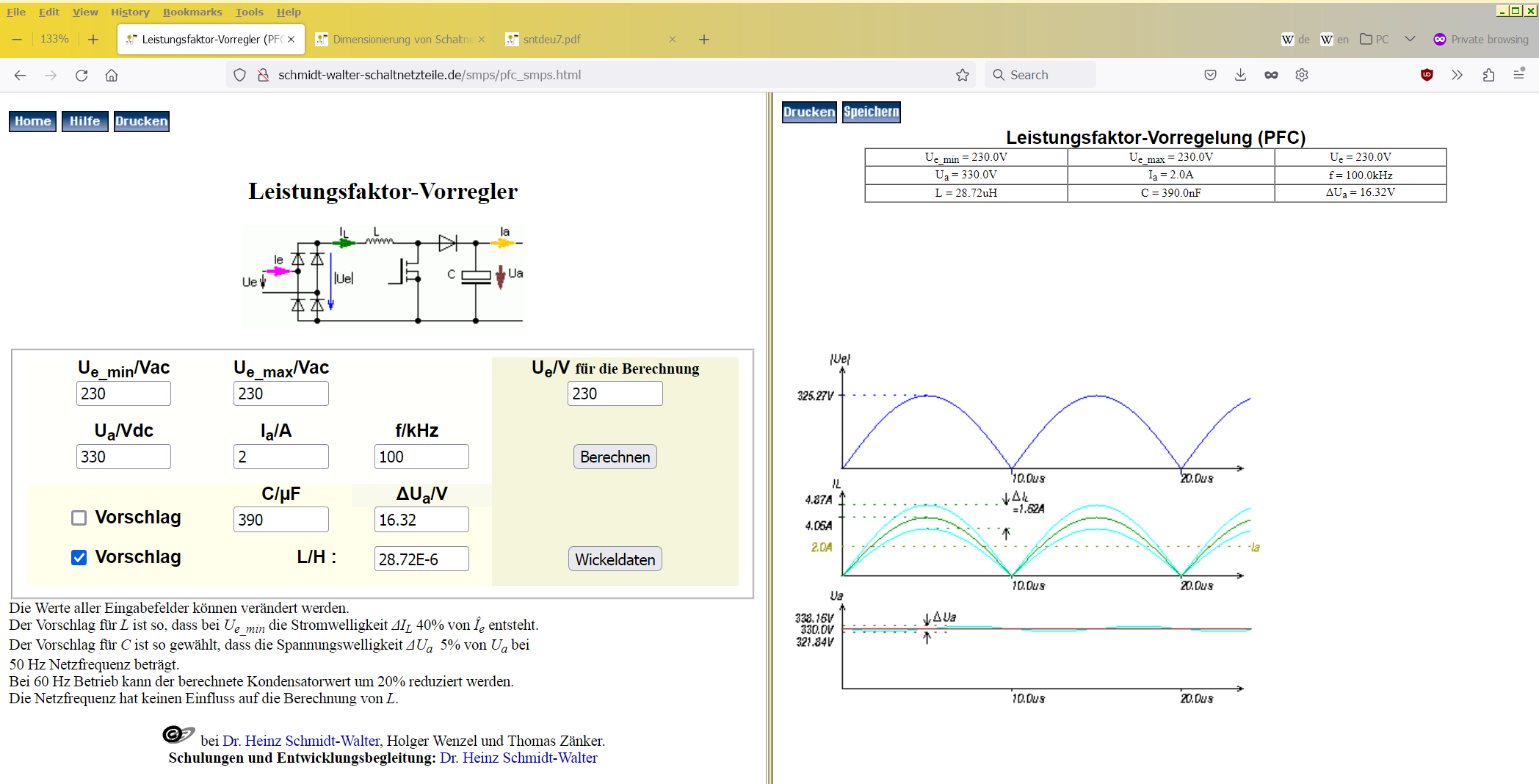
Task: Click the Search box
Action: tap(1040, 75)
